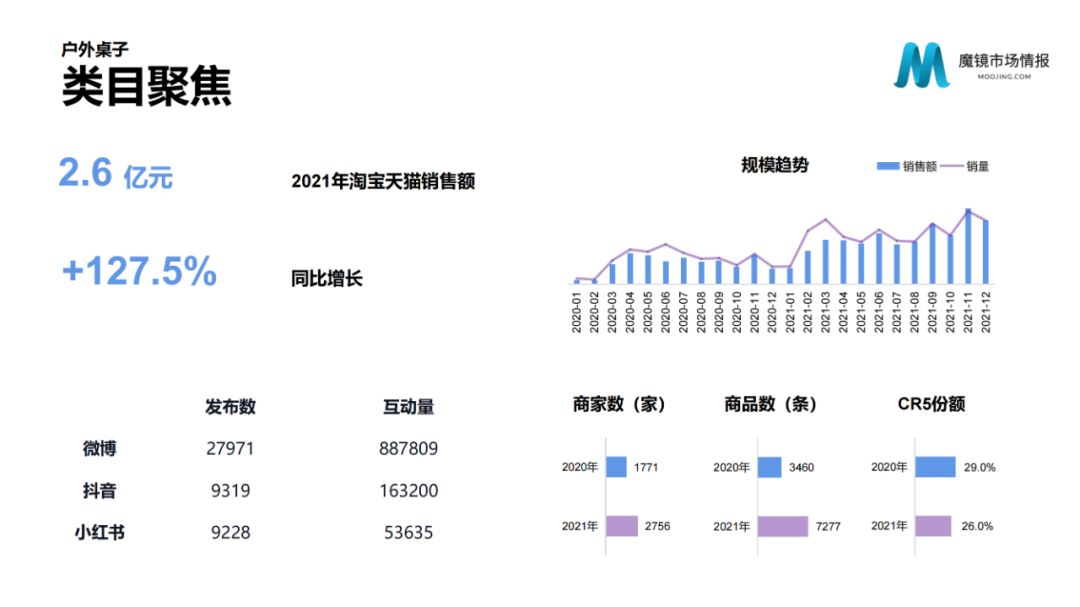Click the blue 销售额 legend swatch
This screenshot has width=1080, height=607.
click(x=888, y=166)
